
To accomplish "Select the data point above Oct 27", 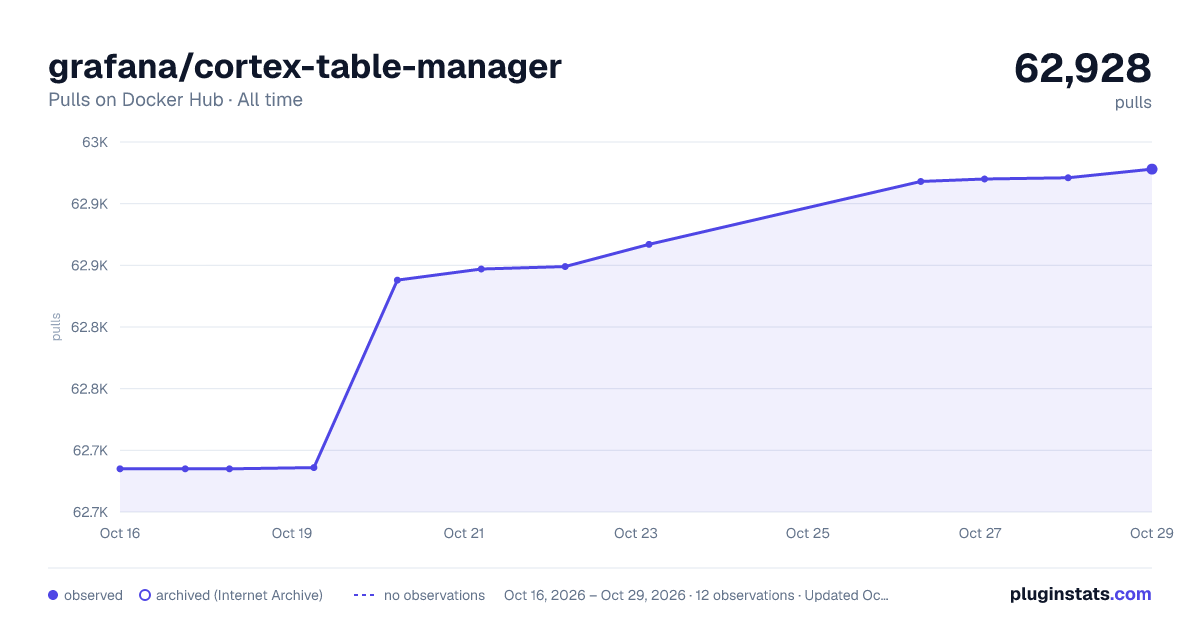I will (x=984, y=179).
